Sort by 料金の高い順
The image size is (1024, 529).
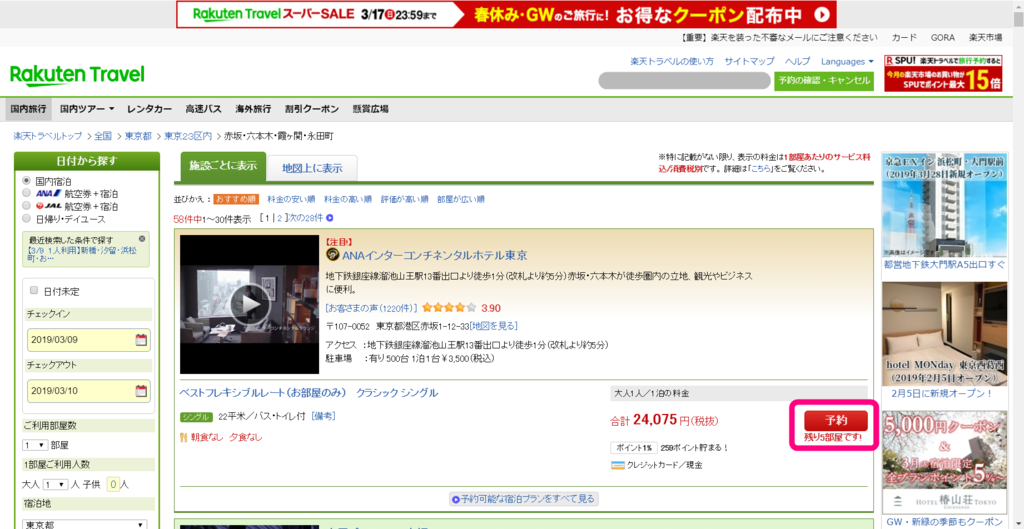coord(348,199)
